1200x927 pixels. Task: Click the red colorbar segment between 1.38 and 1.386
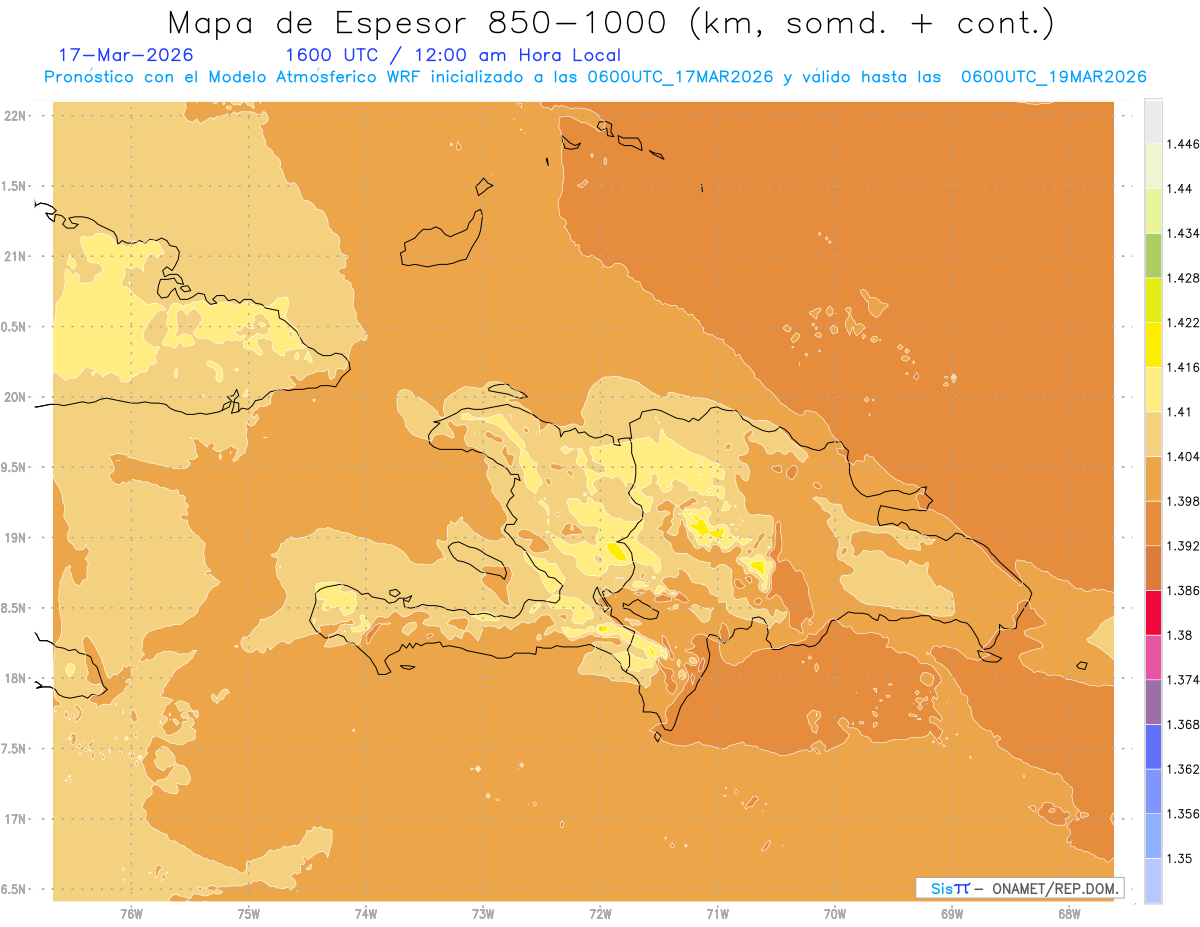(x=1153, y=612)
